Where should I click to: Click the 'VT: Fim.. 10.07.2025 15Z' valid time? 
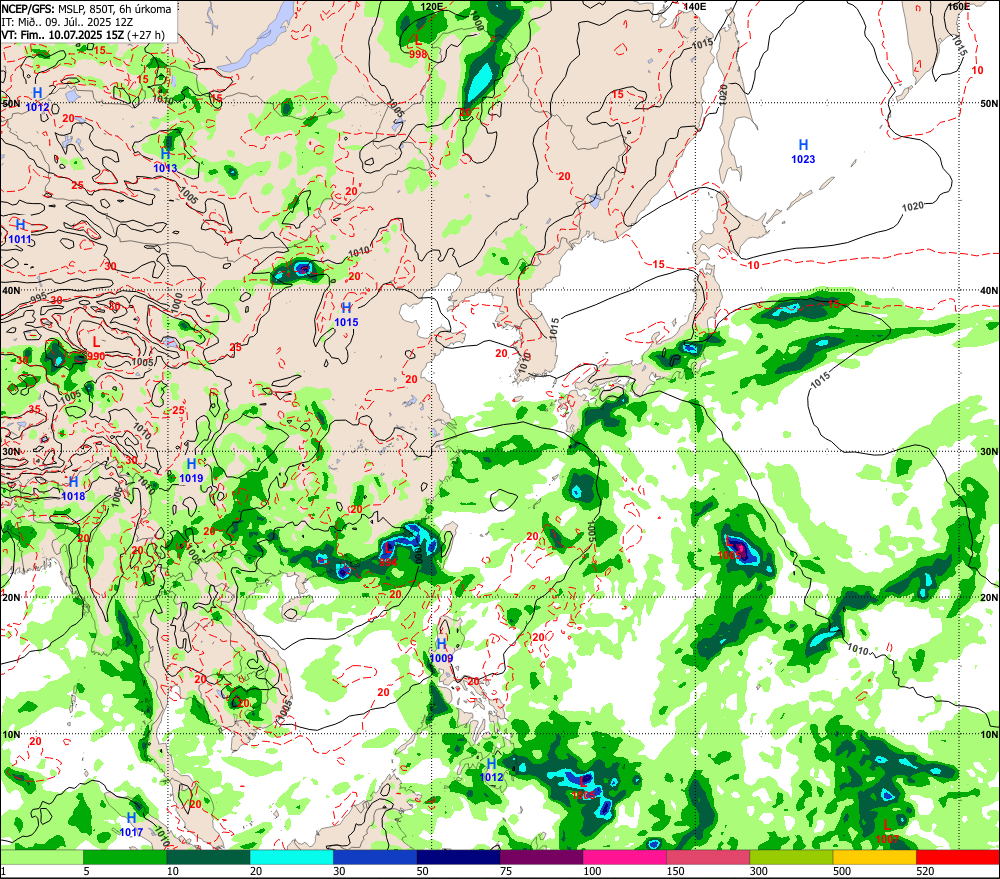click(62, 35)
